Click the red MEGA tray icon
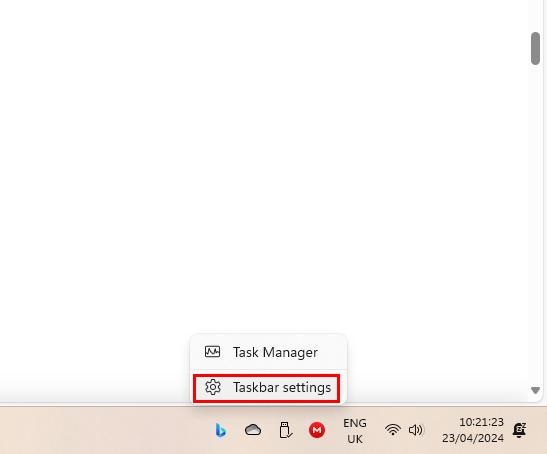This screenshot has width=547, height=454. tap(317, 430)
